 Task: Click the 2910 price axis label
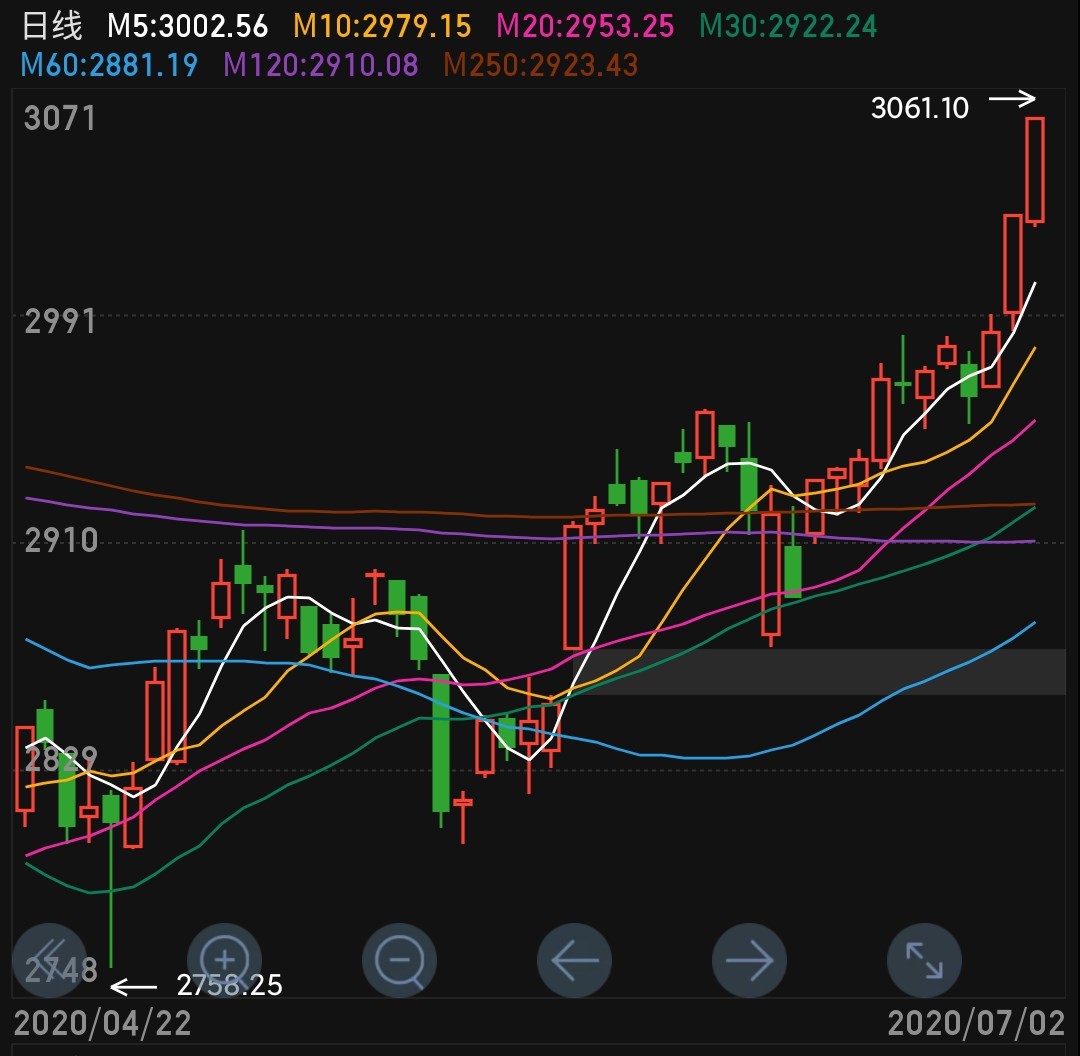61,540
